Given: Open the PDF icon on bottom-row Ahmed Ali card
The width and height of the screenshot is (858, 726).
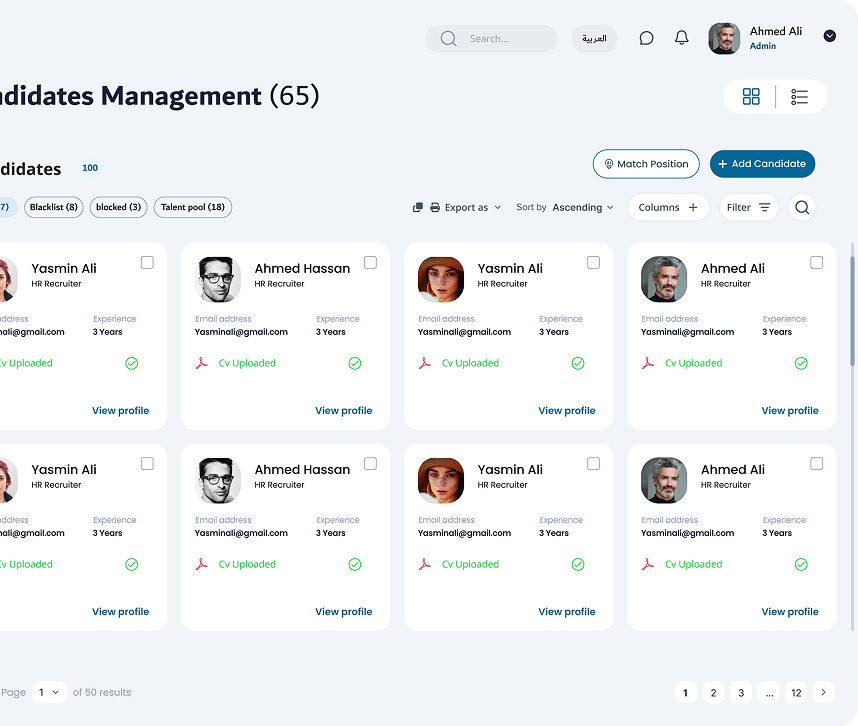Looking at the screenshot, I should (x=648, y=564).
